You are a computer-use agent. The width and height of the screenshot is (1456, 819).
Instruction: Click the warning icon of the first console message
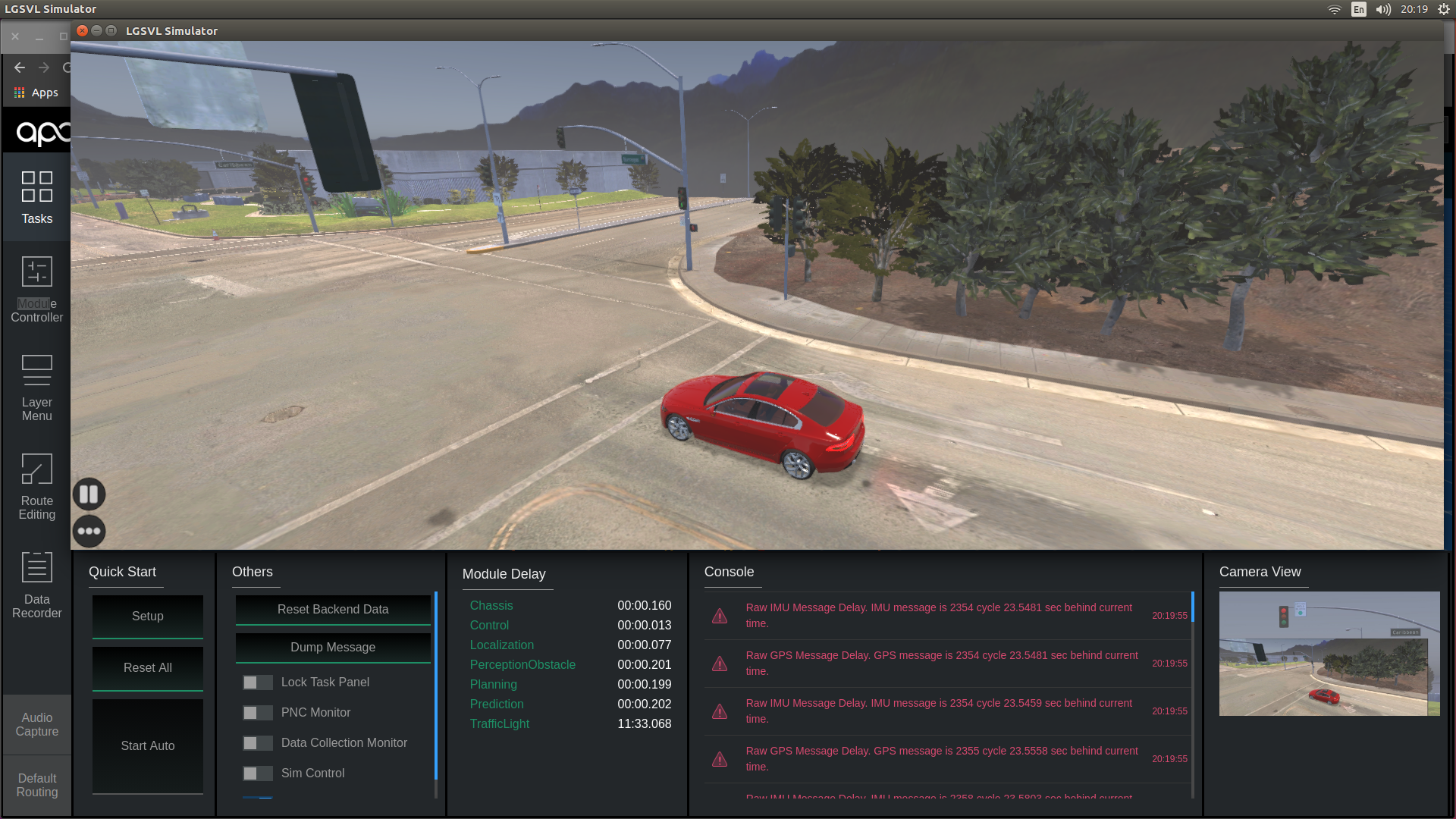tap(720, 616)
